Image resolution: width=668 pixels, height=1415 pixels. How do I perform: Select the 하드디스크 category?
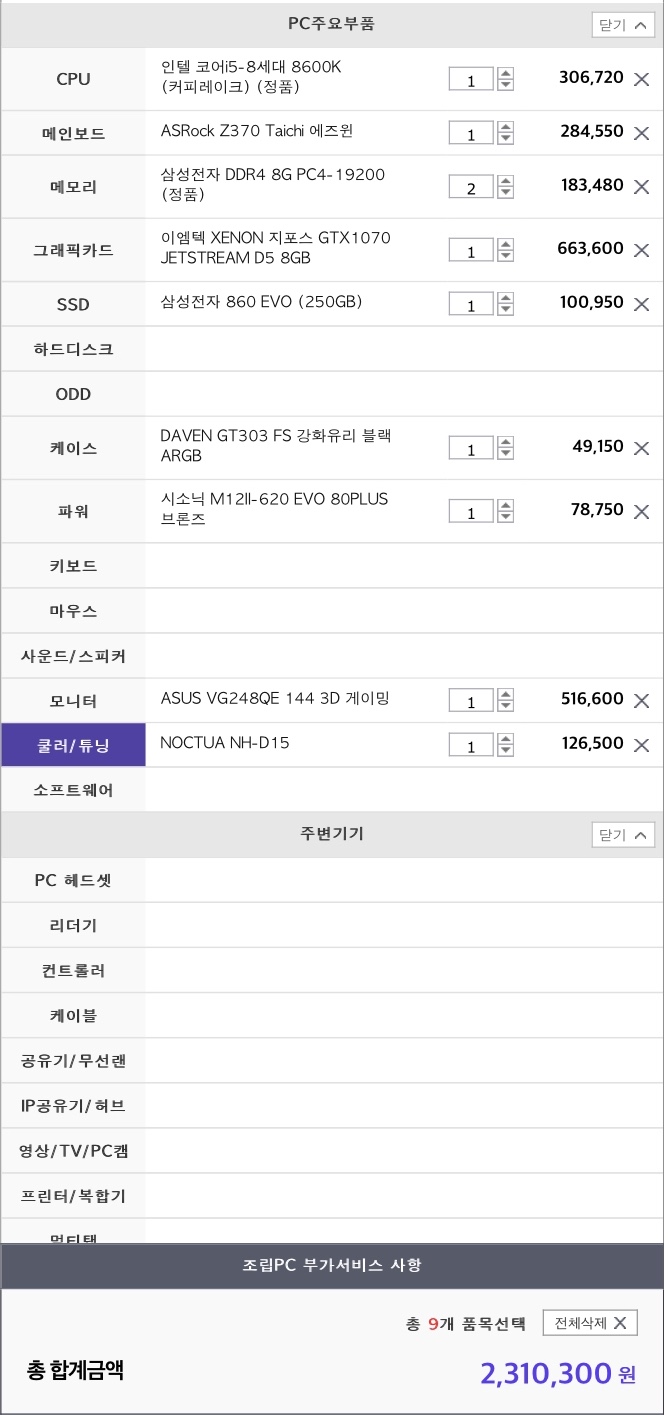click(73, 349)
